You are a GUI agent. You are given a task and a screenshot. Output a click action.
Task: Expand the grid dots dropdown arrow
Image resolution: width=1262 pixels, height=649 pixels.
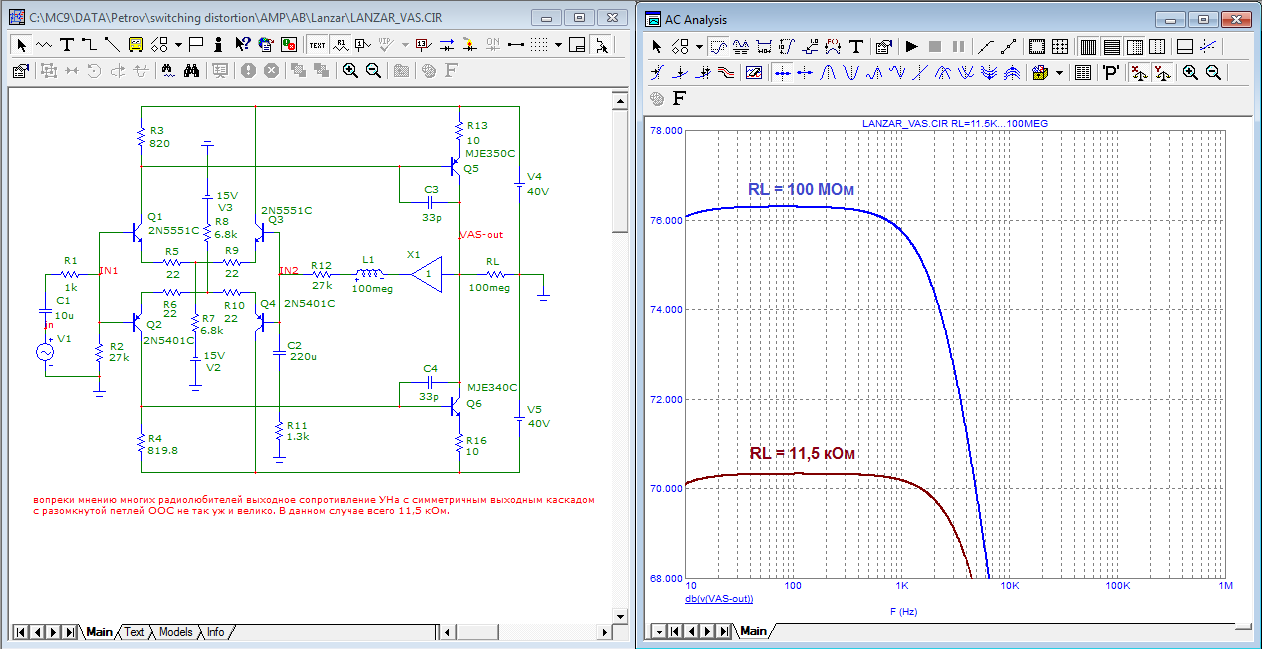[x=558, y=45]
